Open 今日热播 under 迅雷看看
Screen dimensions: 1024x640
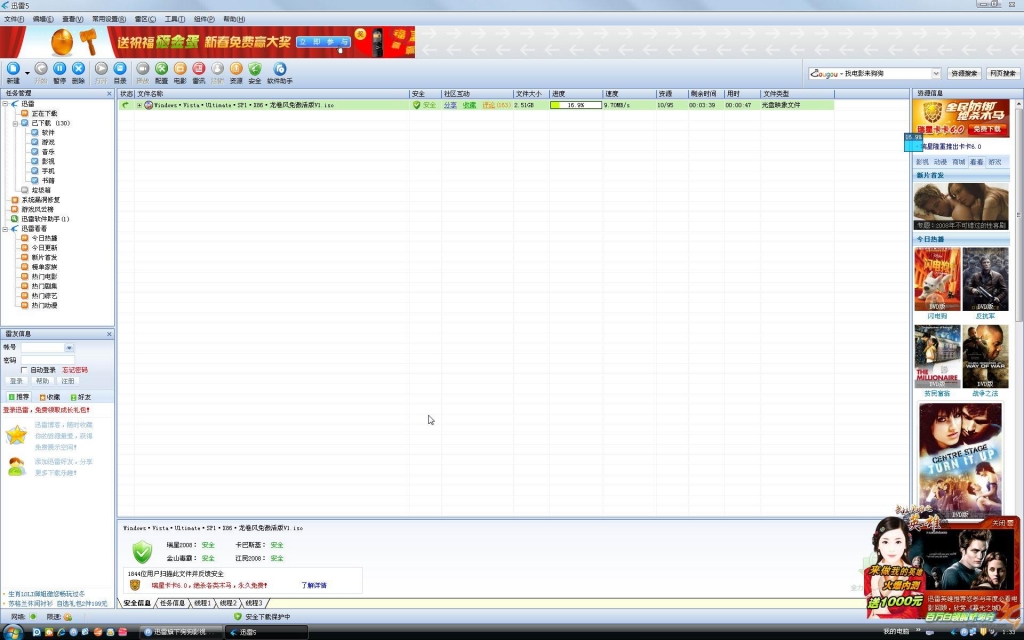tap(44, 238)
